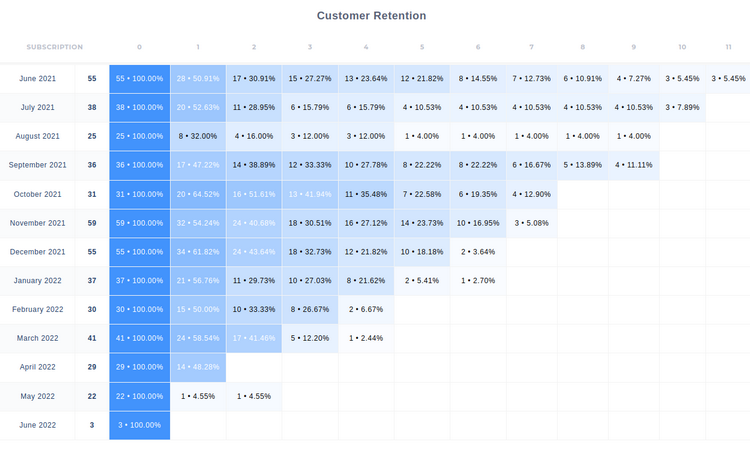Click cell '10 • 27.78%'

(366, 165)
